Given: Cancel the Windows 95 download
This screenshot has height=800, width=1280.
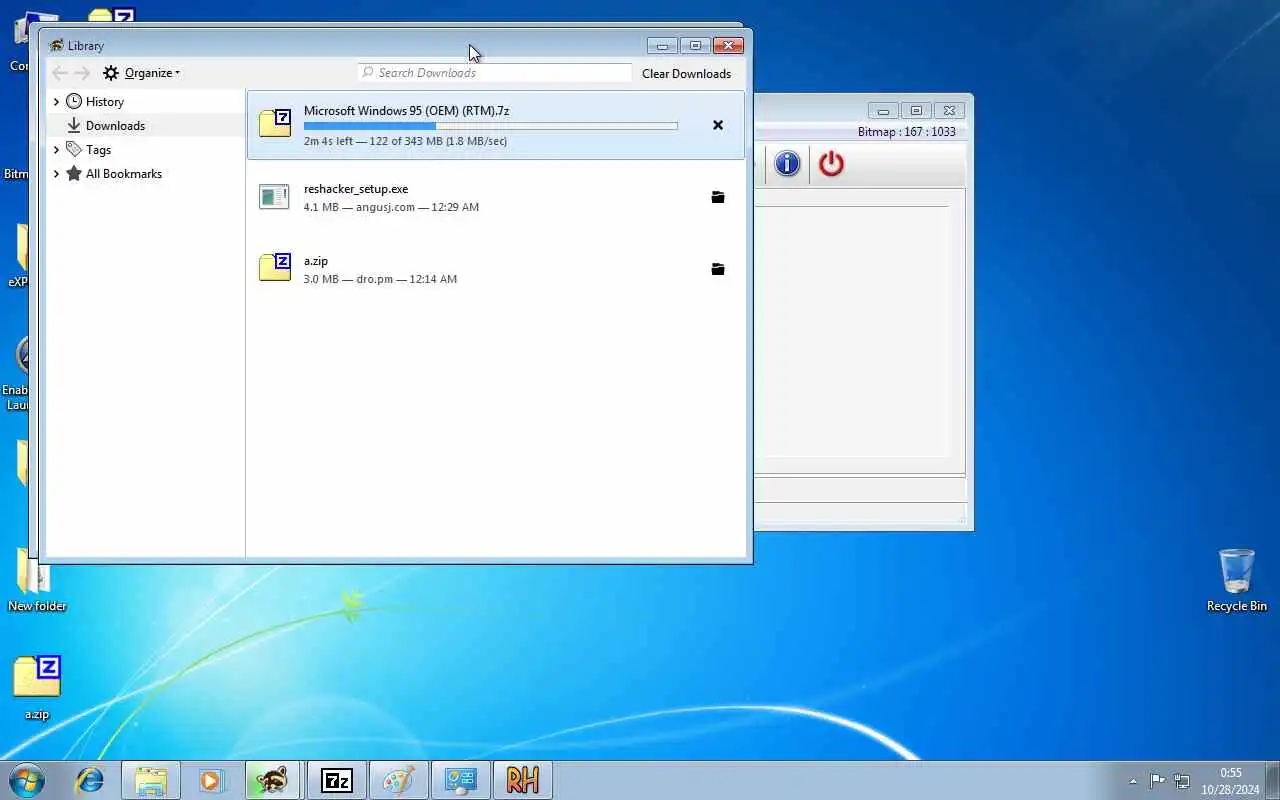Looking at the screenshot, I should click(x=717, y=125).
